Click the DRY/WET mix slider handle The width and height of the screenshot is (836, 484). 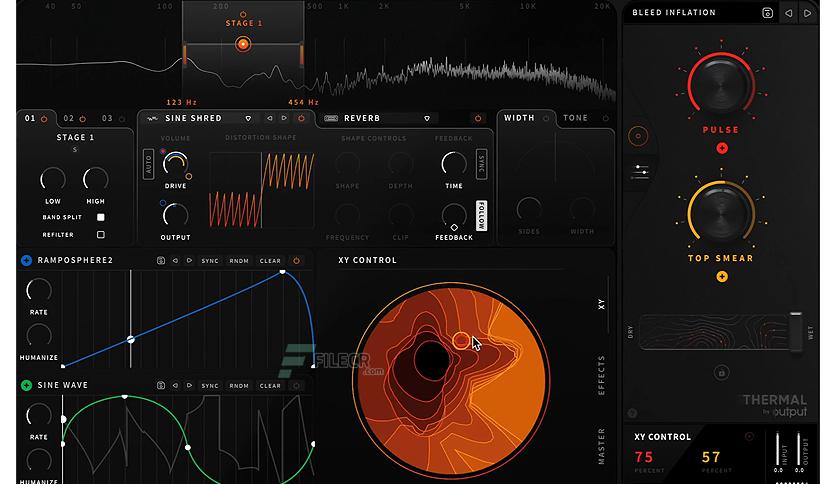pyautogui.click(x=795, y=332)
